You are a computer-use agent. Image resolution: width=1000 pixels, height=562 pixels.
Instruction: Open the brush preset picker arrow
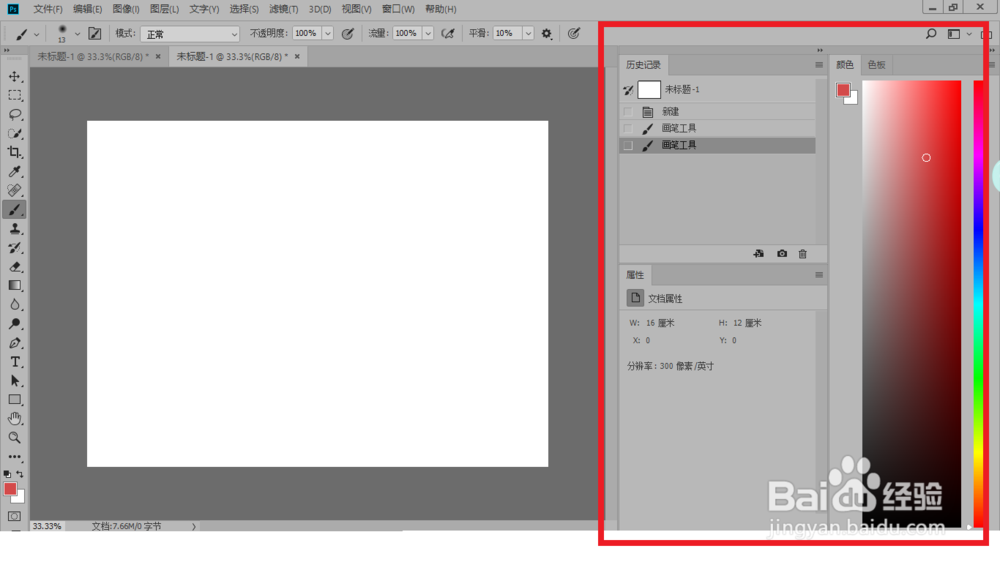point(77,34)
